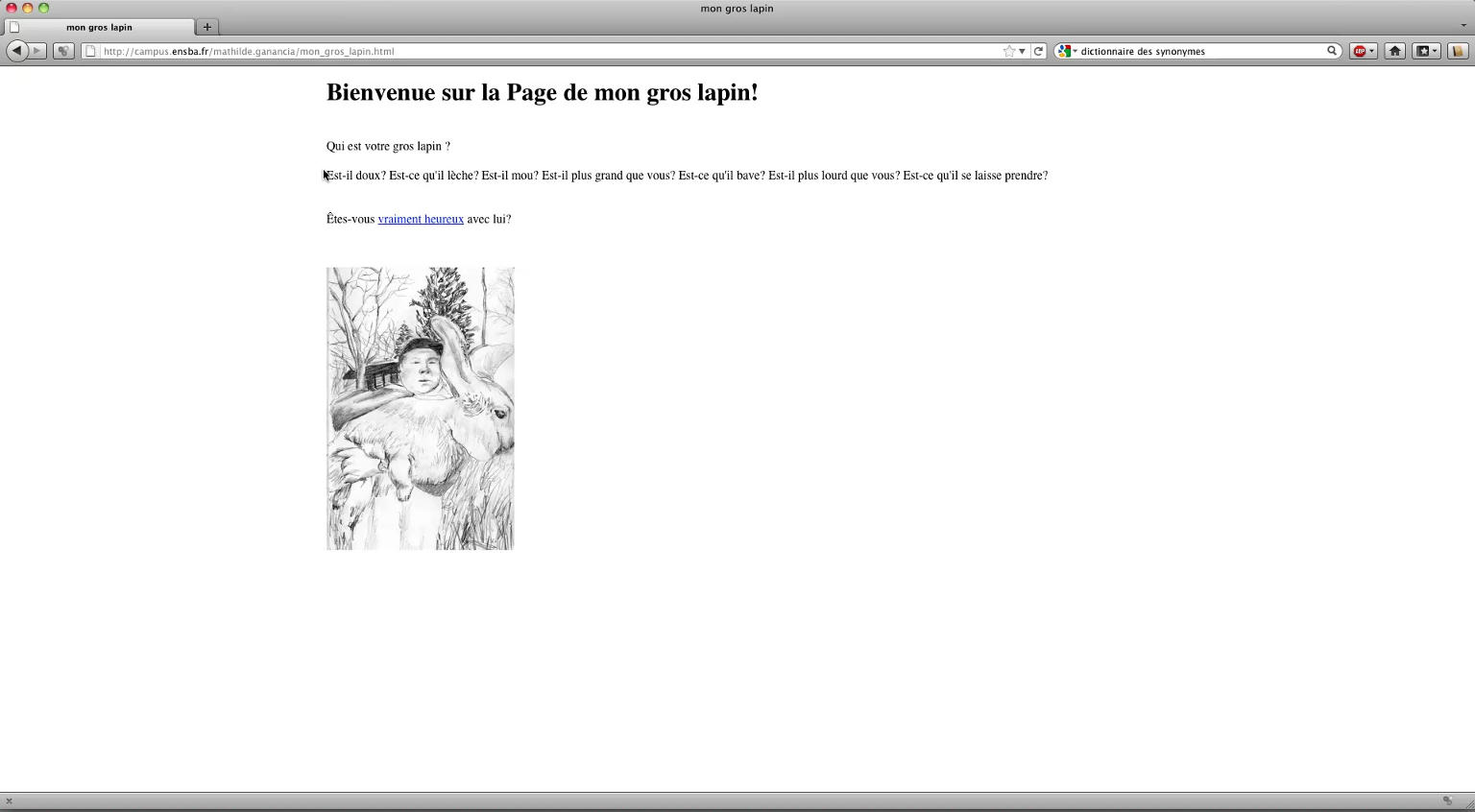Open the Google search engine dropdown

[1066, 52]
